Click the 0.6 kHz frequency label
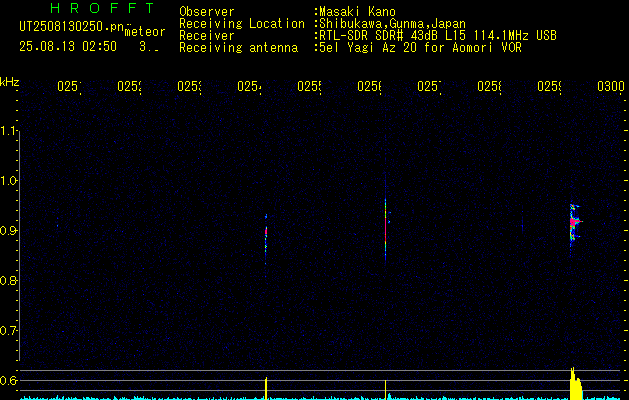629x400 pixels. 9,380
